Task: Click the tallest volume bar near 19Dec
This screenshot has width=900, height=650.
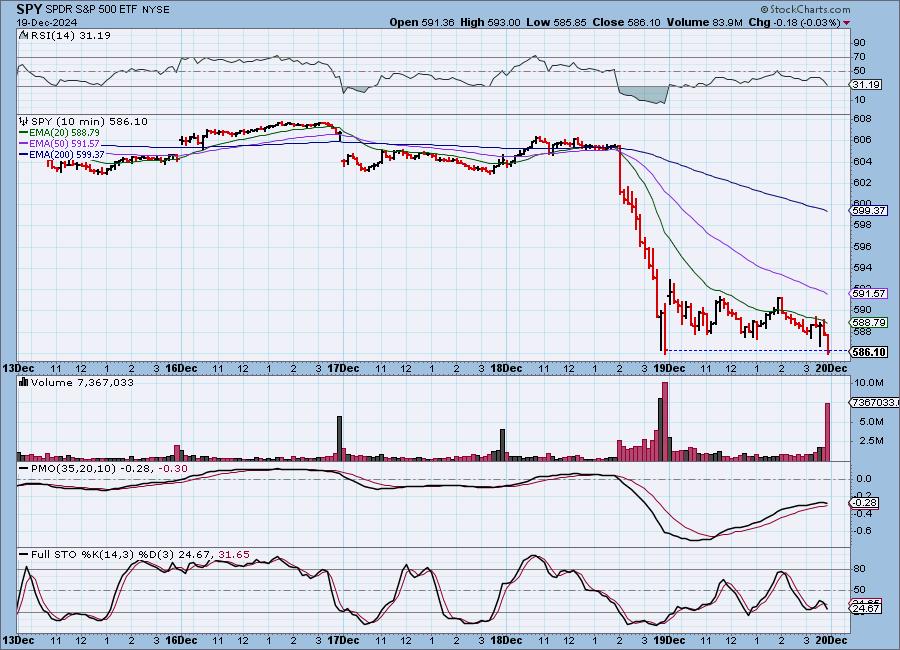Action: click(x=665, y=421)
